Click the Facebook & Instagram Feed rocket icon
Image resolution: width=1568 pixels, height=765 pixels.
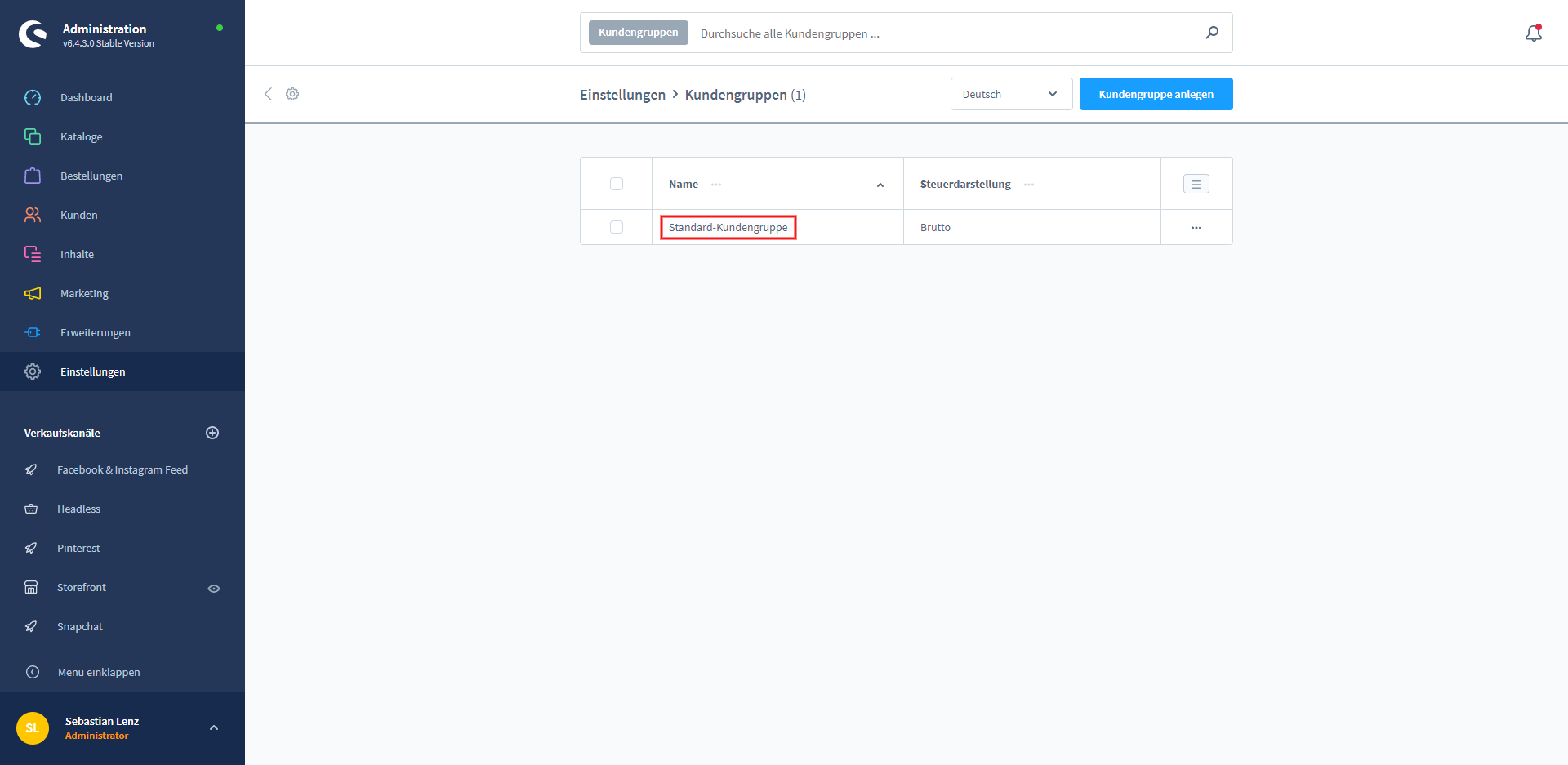31,469
